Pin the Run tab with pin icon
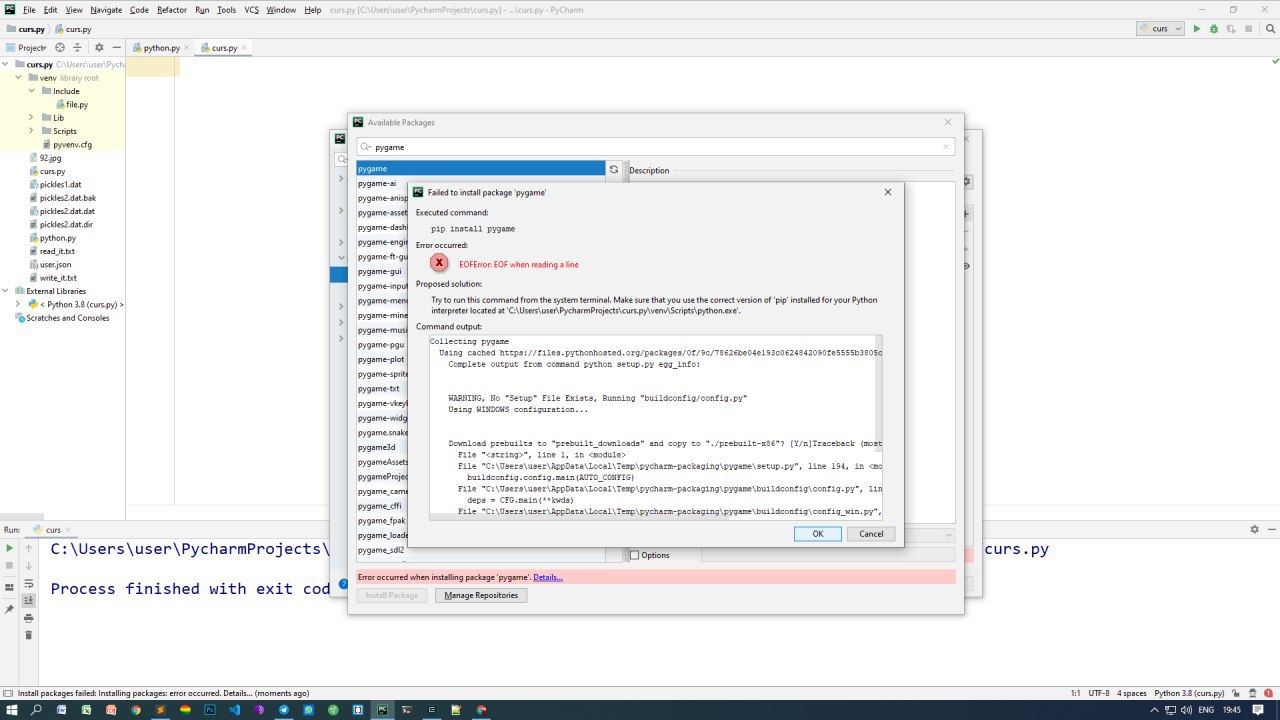 pyautogui.click(x=9, y=608)
